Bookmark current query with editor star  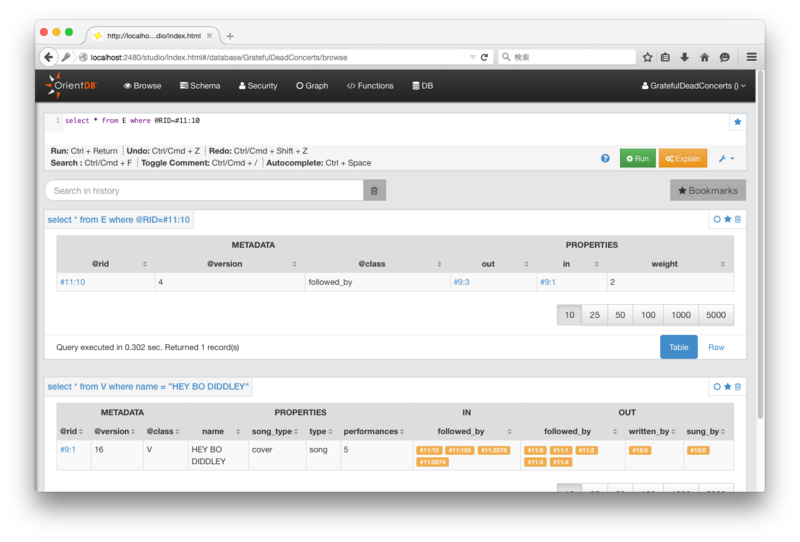point(737,121)
